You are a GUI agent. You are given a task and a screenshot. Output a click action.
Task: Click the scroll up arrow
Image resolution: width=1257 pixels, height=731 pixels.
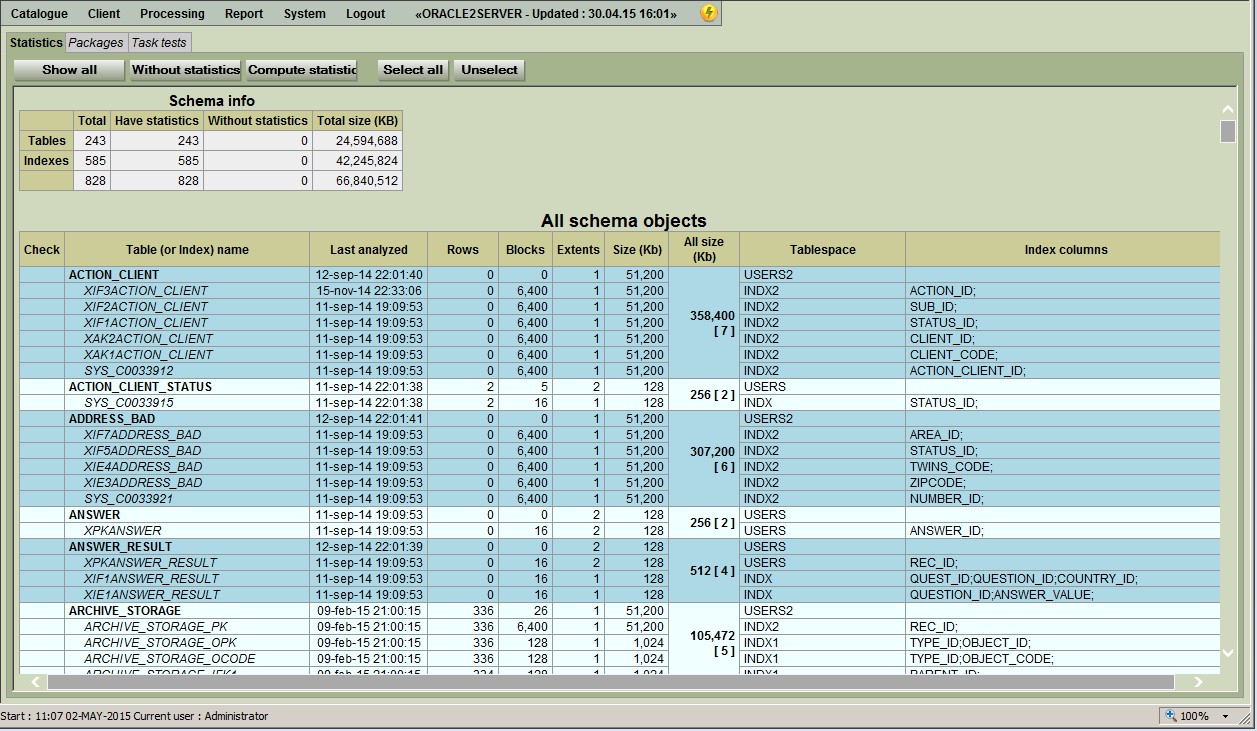click(x=1228, y=109)
